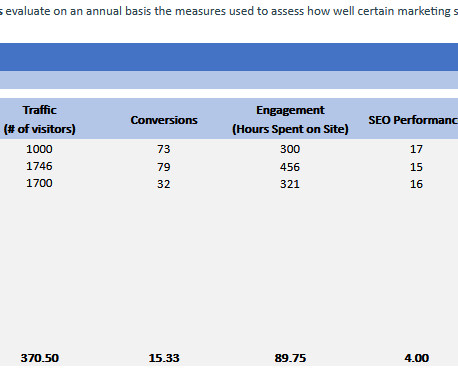Select the engagement hours value 456
The width and height of the screenshot is (458, 382).
tap(290, 167)
